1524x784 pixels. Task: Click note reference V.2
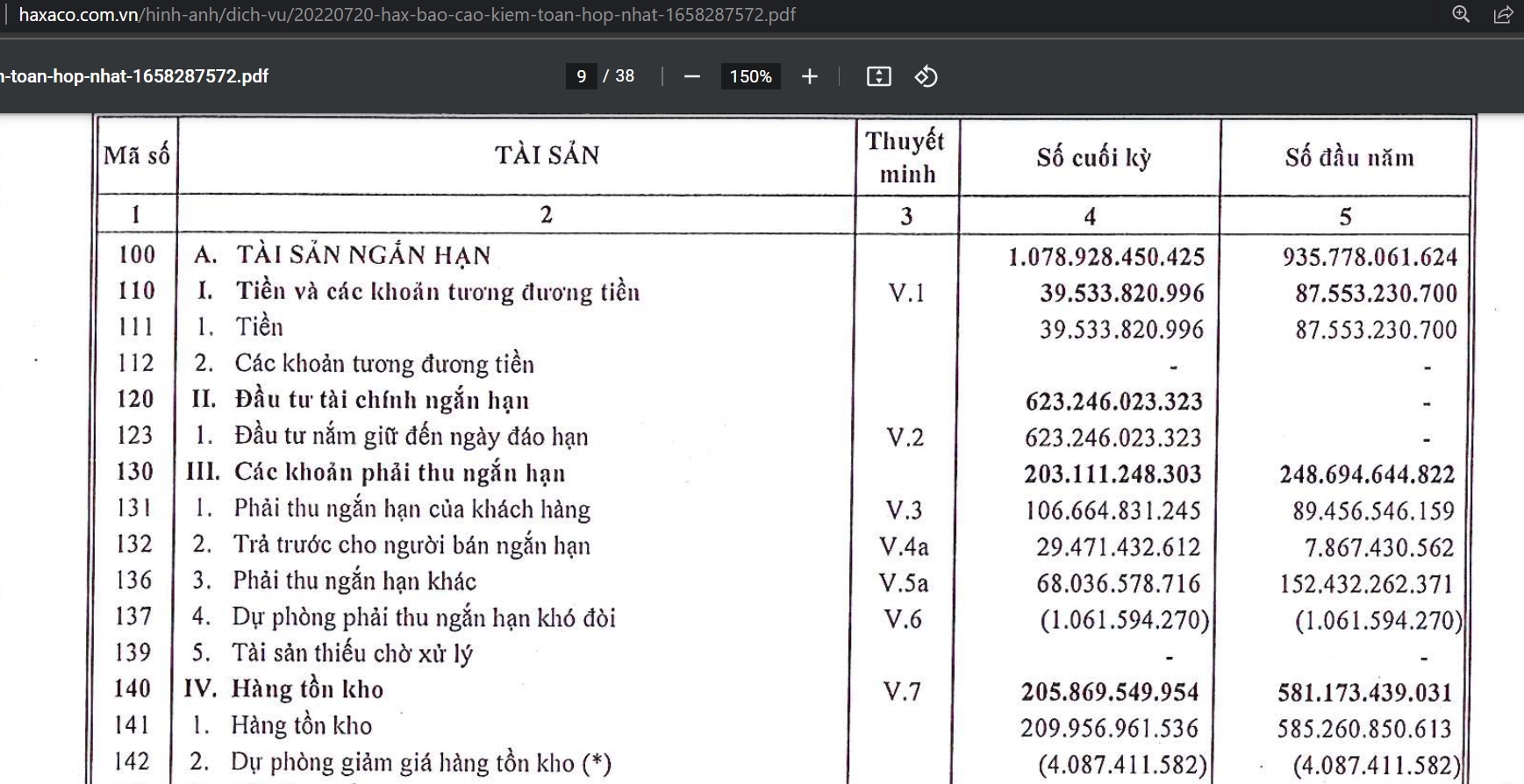click(905, 437)
